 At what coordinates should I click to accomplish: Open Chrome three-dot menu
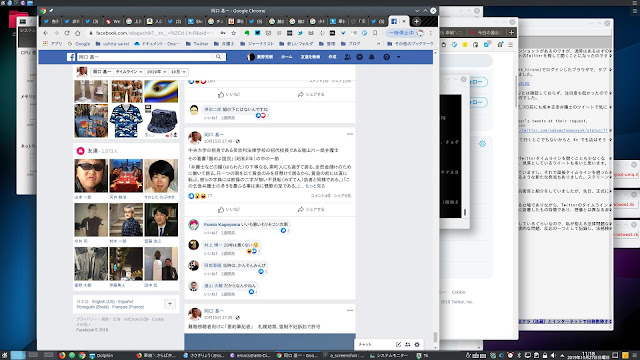pyautogui.click(x=431, y=33)
